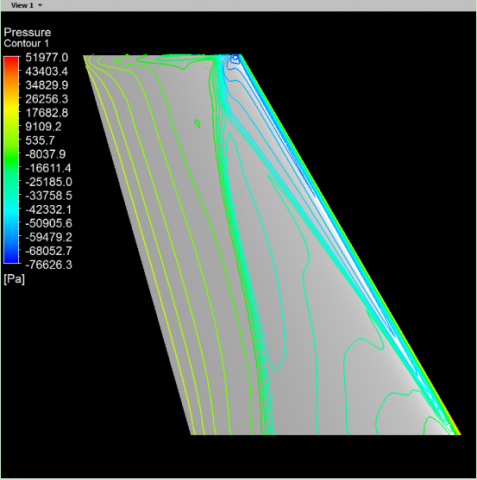Select legend value -8037.9

point(46,154)
